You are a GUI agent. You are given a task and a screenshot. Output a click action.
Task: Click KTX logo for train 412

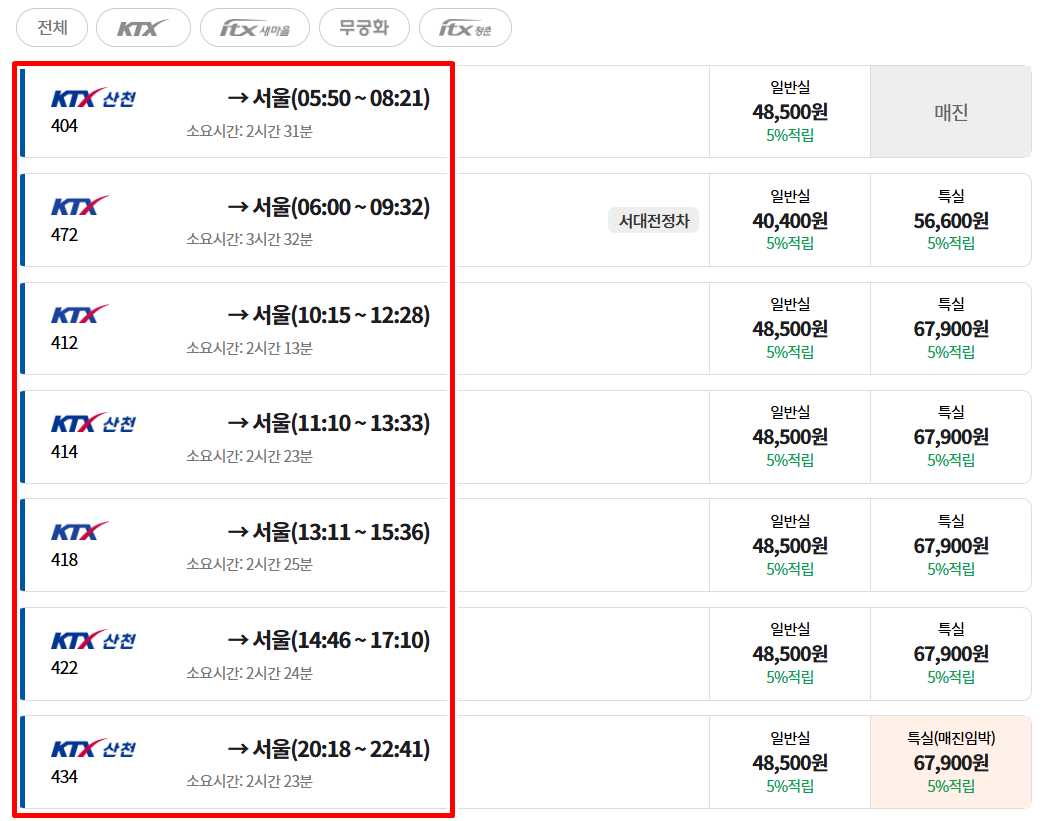(x=79, y=314)
